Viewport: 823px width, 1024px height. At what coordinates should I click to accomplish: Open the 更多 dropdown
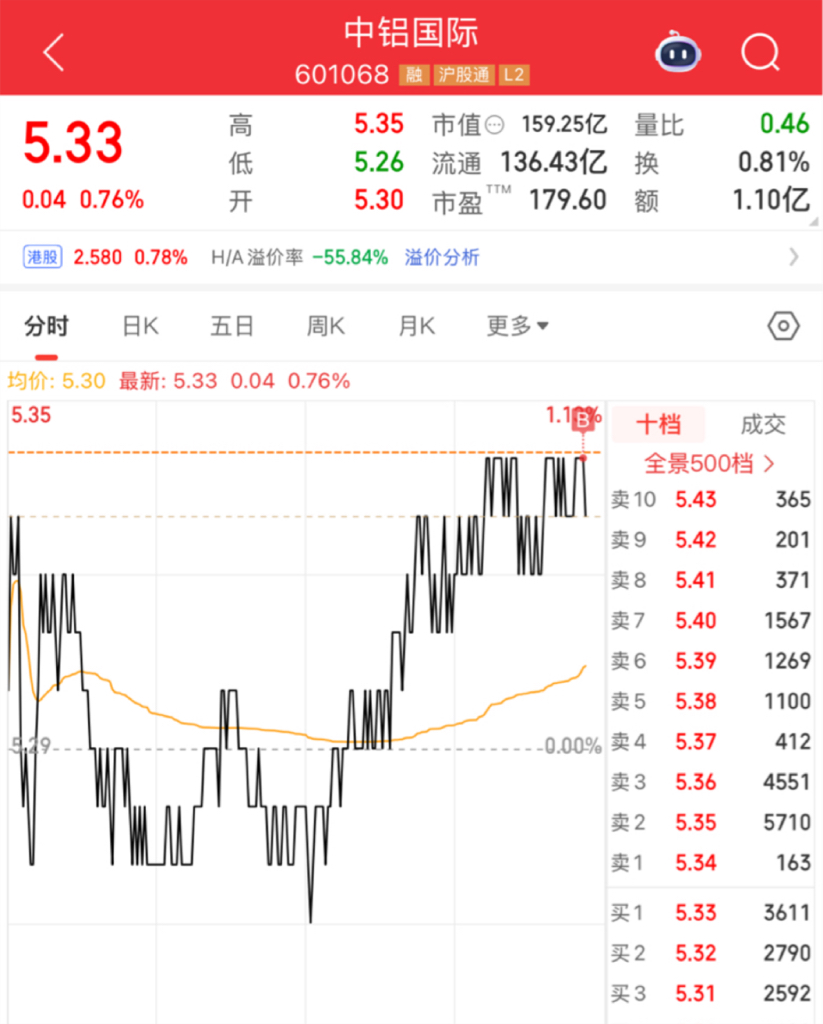pos(517,326)
